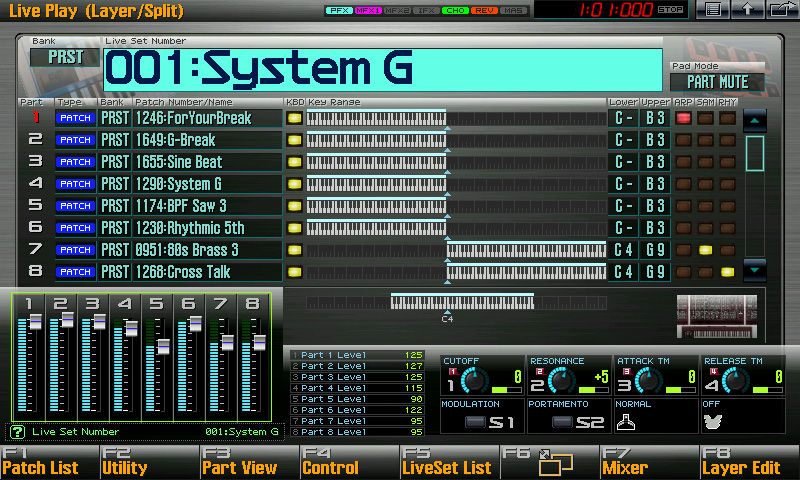800x480 pixels.
Task: Open F4 Control
Action: 349,462
